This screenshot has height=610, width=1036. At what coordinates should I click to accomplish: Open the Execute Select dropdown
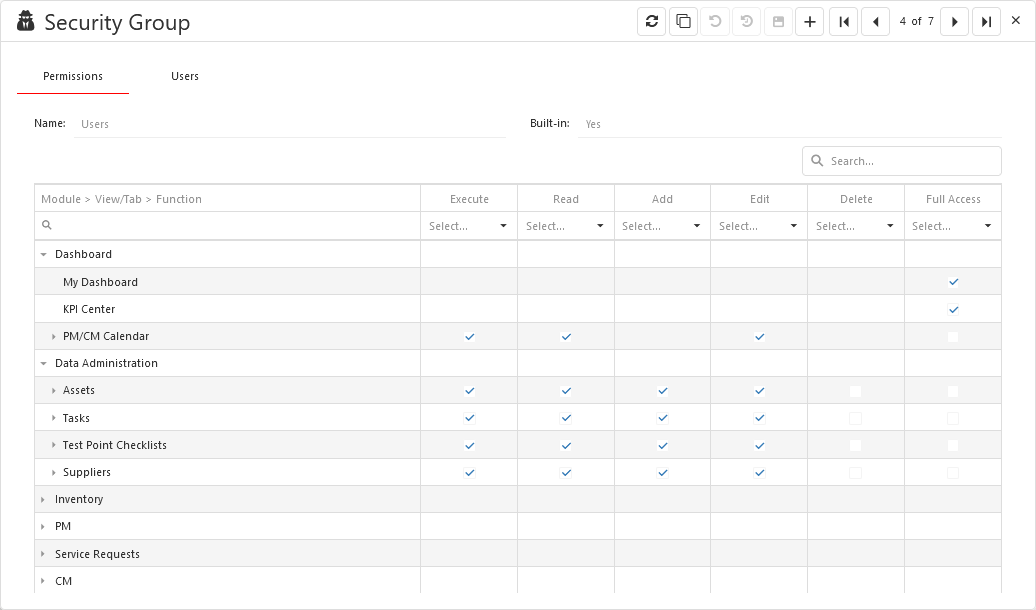[468, 225]
